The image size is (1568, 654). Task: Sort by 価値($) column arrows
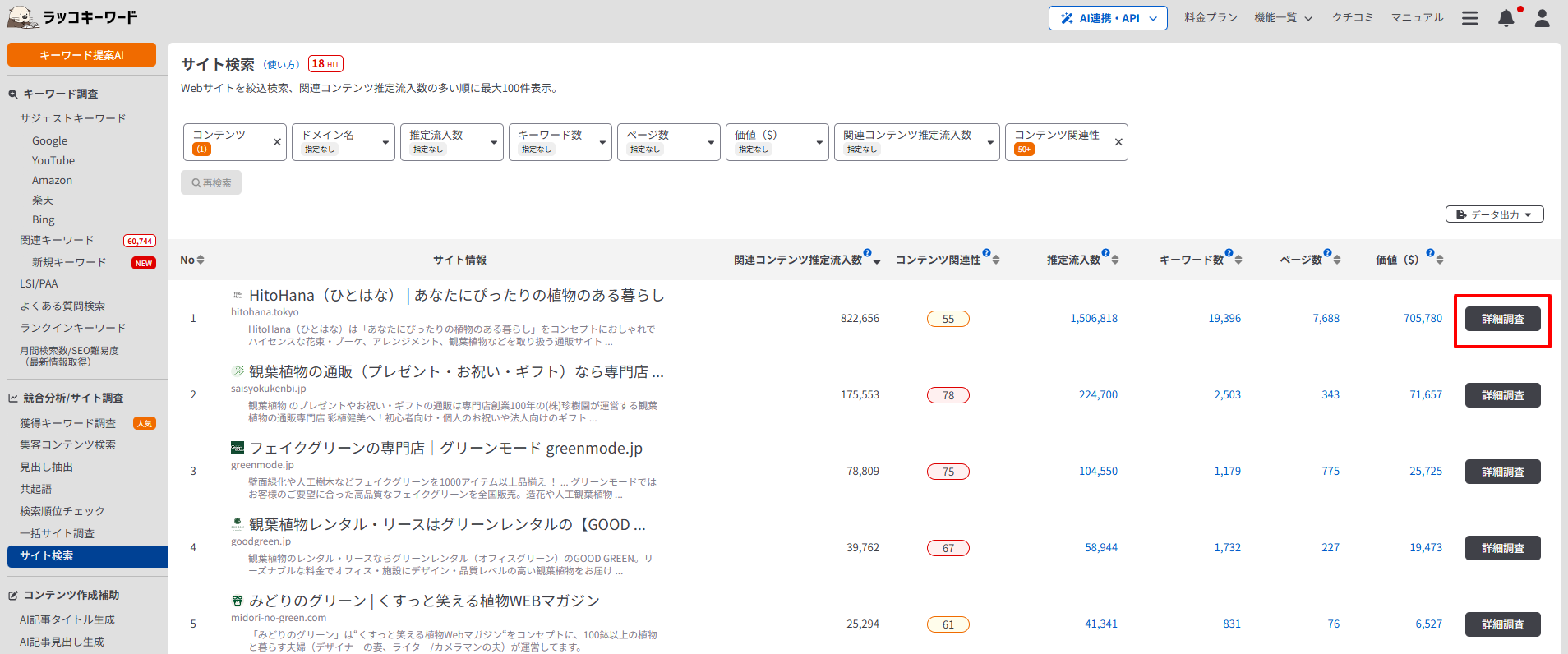pos(1440,260)
